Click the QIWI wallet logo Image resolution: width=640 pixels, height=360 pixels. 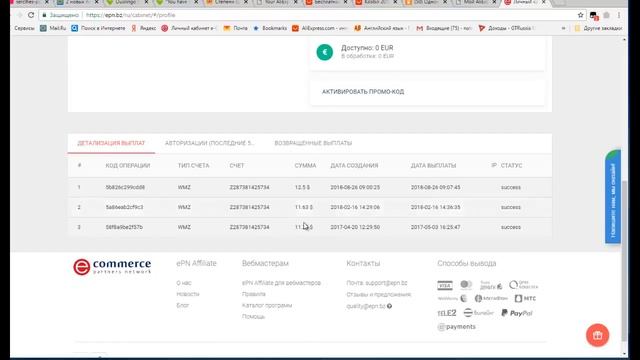pos(524,285)
